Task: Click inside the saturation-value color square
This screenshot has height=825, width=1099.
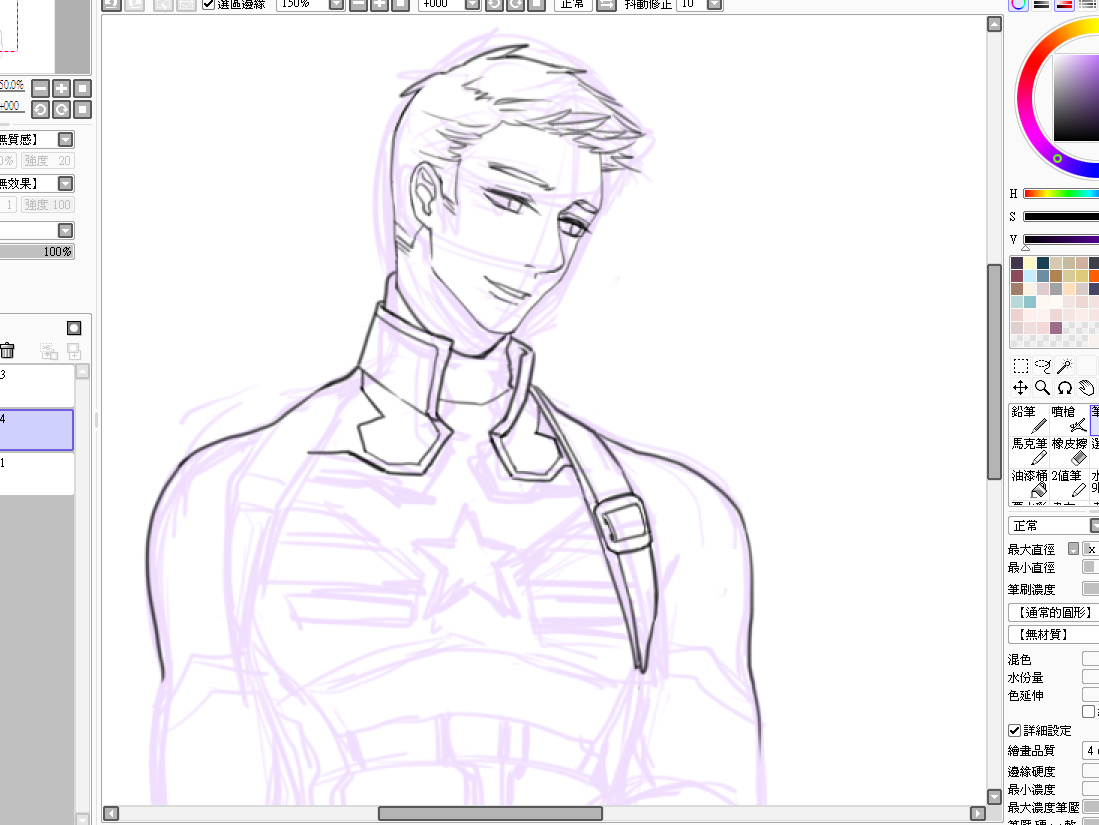Action: pyautogui.click(x=1076, y=98)
